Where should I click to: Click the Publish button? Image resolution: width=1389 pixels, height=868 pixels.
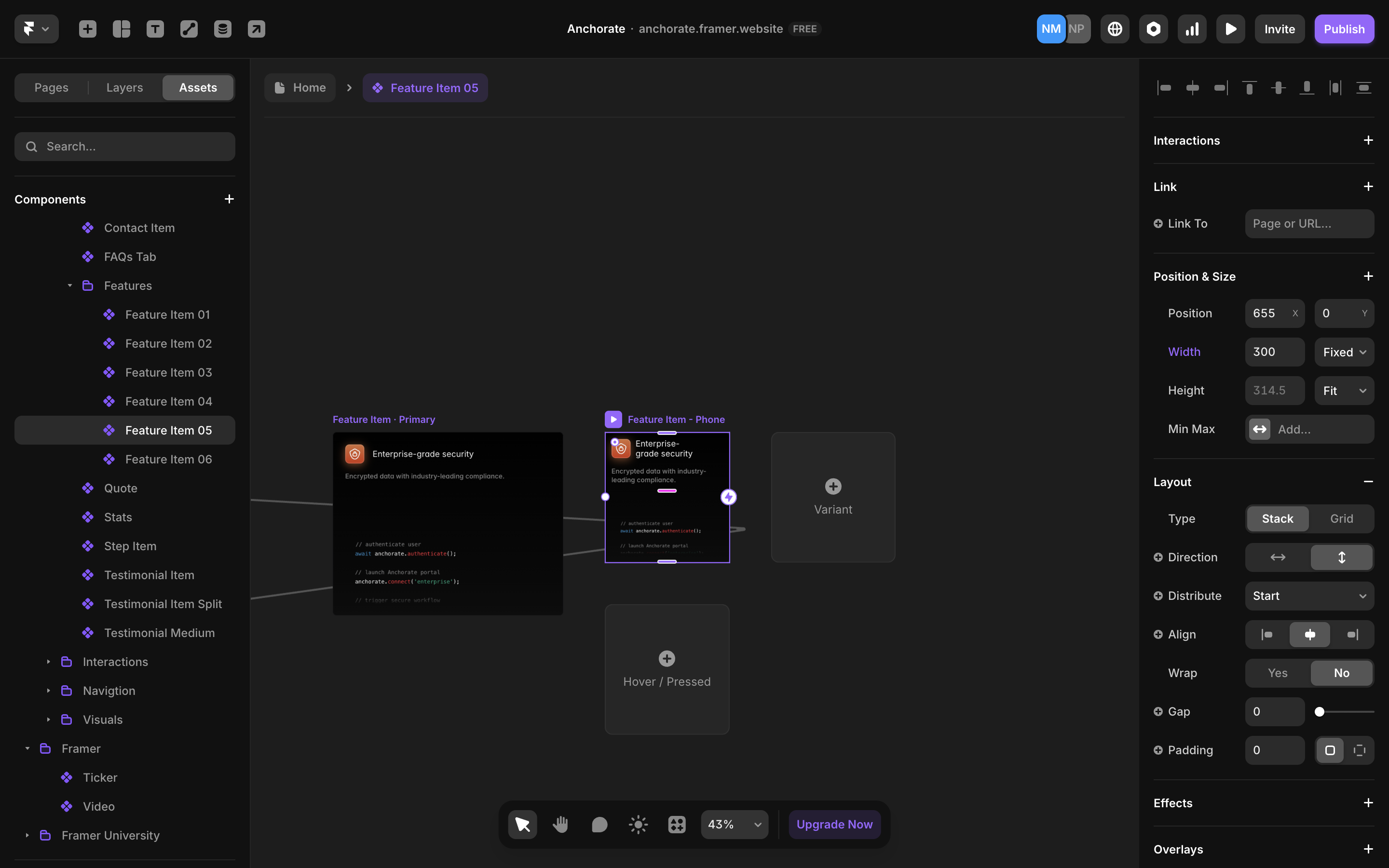(1344, 28)
